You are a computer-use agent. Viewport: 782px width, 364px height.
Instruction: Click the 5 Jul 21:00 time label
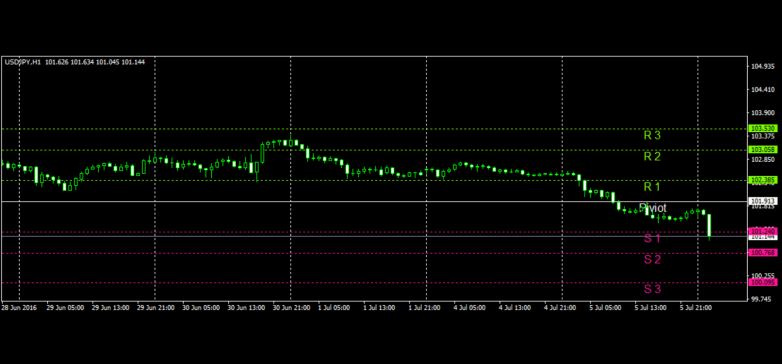tap(696, 308)
